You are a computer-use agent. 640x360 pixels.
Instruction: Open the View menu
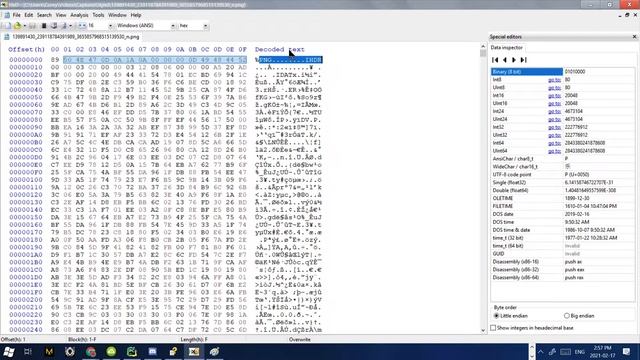pos(61,15)
